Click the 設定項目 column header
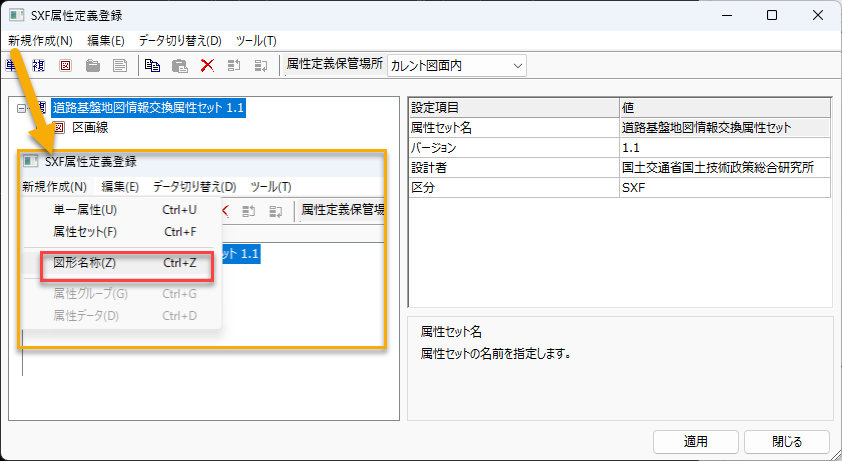This screenshot has width=842, height=461. coord(514,107)
